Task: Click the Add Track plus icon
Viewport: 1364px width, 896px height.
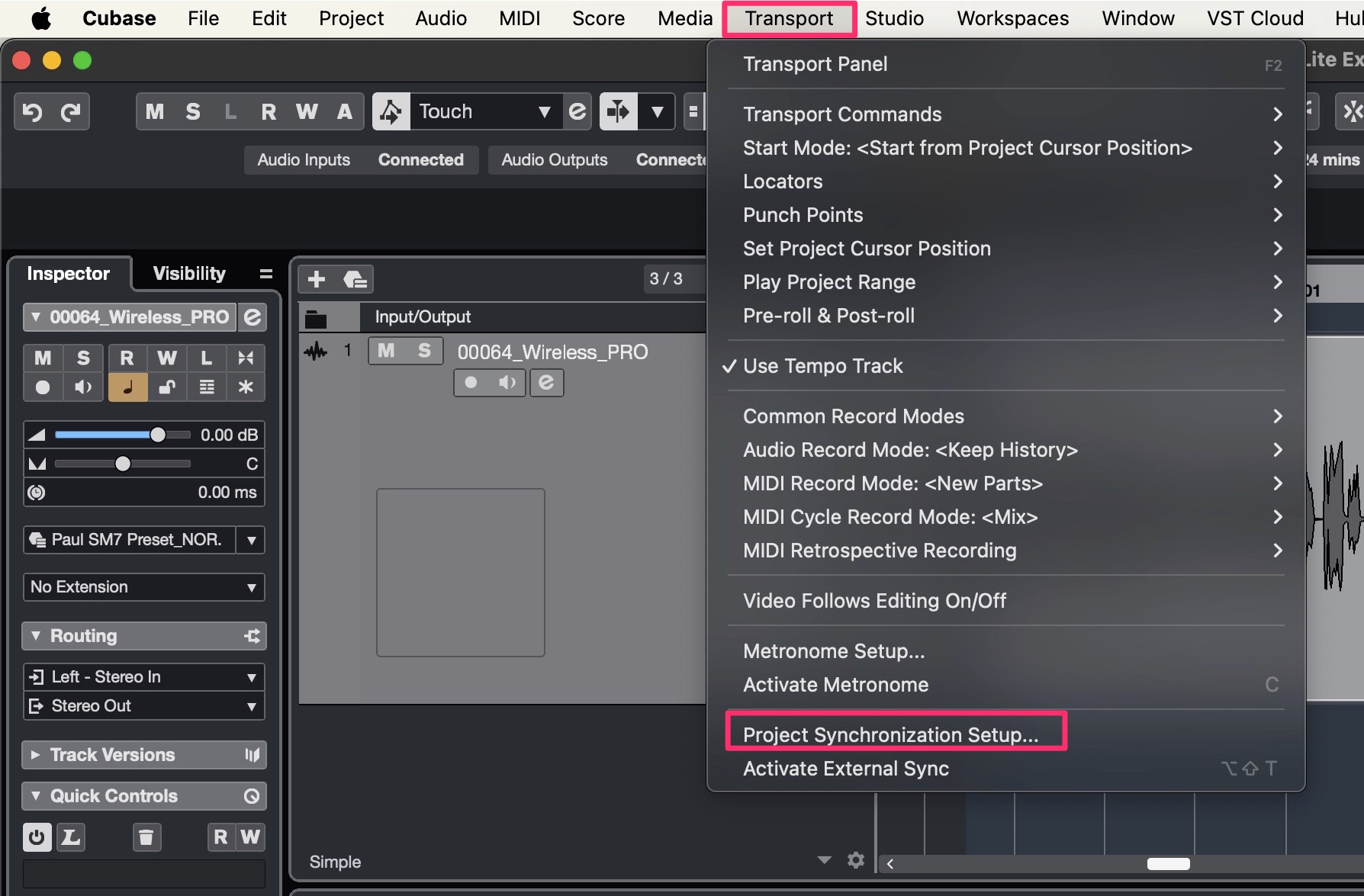Action: click(x=316, y=280)
